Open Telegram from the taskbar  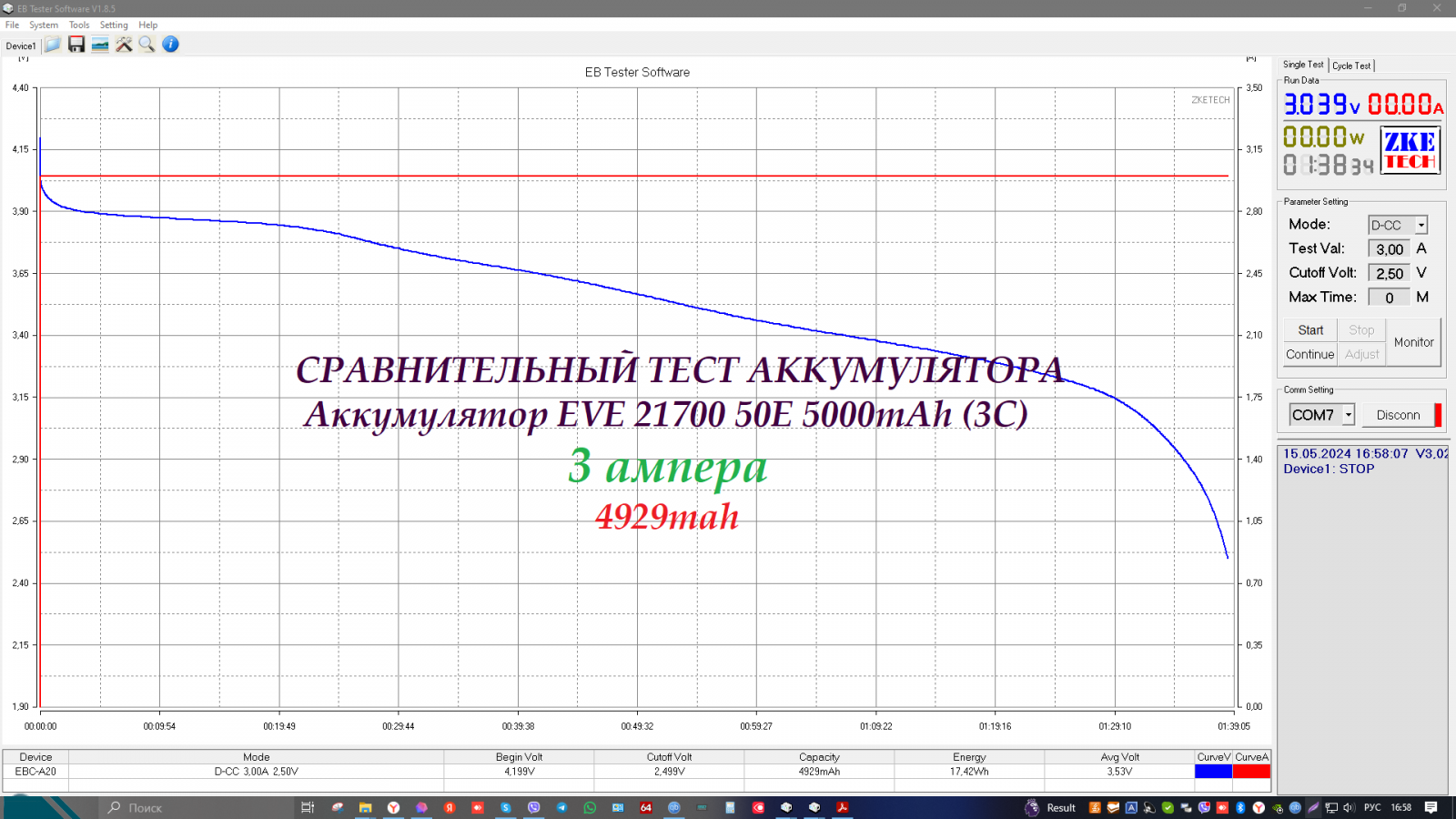point(561,807)
